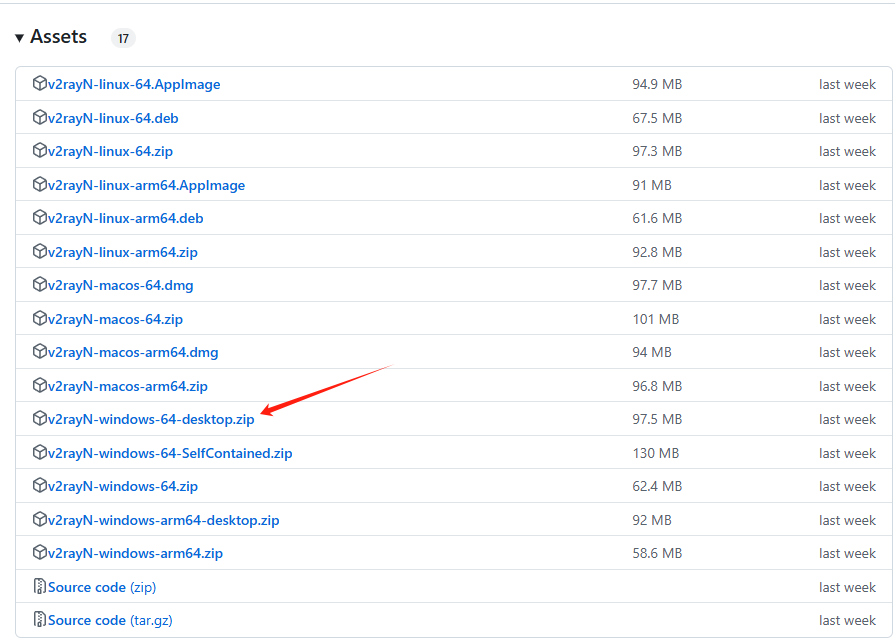Click the package icon beside v2rayN-macos-arm64.zip
This screenshot has height=643, width=895.
(x=39, y=385)
